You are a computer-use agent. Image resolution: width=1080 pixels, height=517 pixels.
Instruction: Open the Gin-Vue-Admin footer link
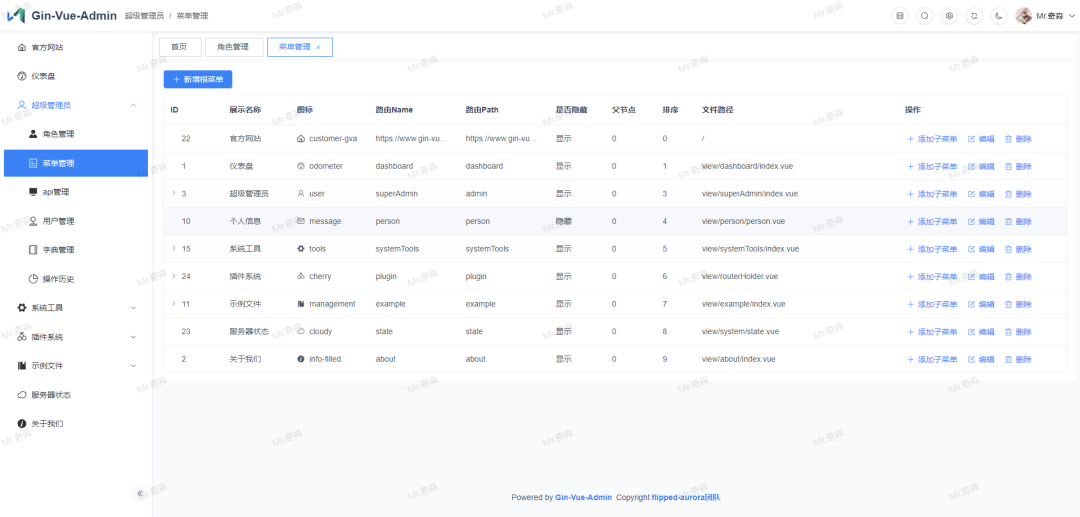pyautogui.click(x=583, y=497)
